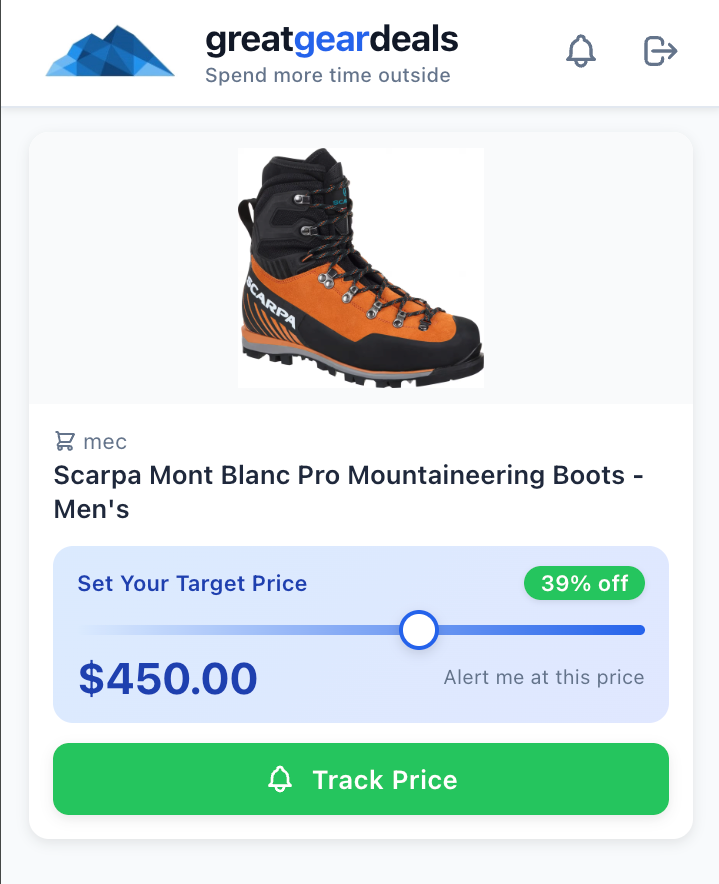Image resolution: width=719 pixels, height=884 pixels.
Task: Open notifications via the header bell icon
Action: click(581, 51)
